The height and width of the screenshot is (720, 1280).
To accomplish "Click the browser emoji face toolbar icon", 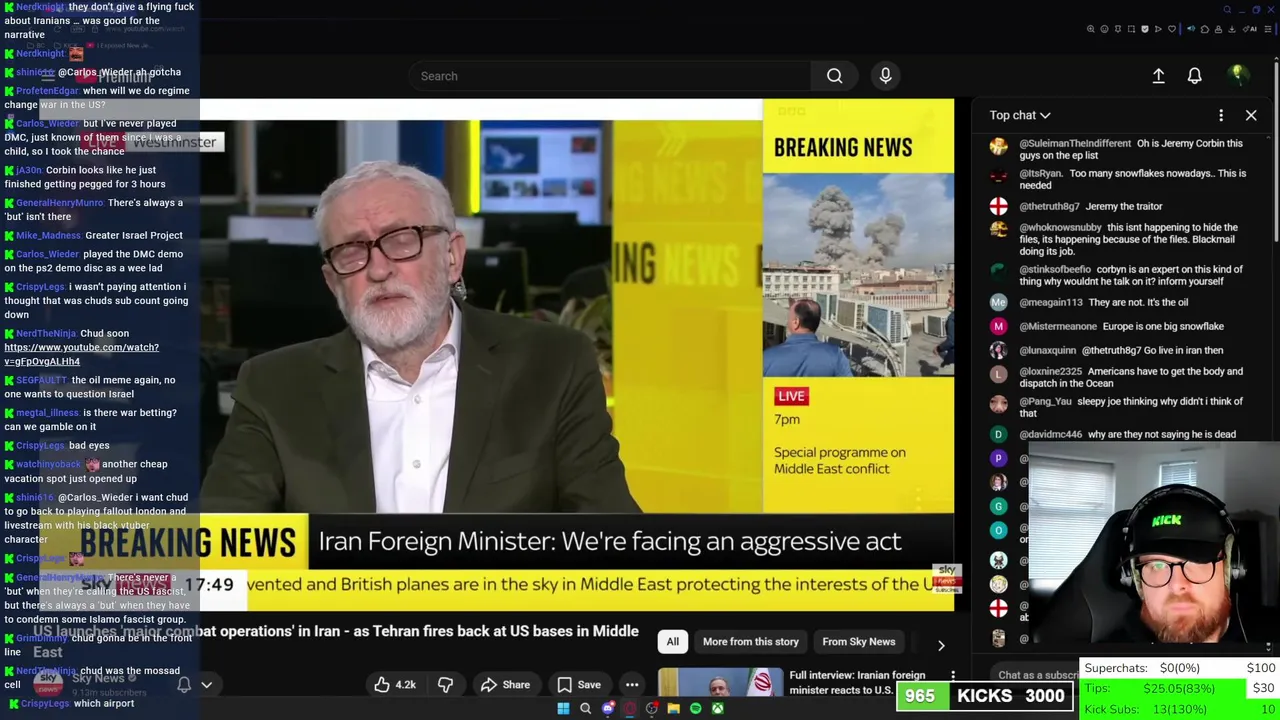I will (x=1104, y=29).
